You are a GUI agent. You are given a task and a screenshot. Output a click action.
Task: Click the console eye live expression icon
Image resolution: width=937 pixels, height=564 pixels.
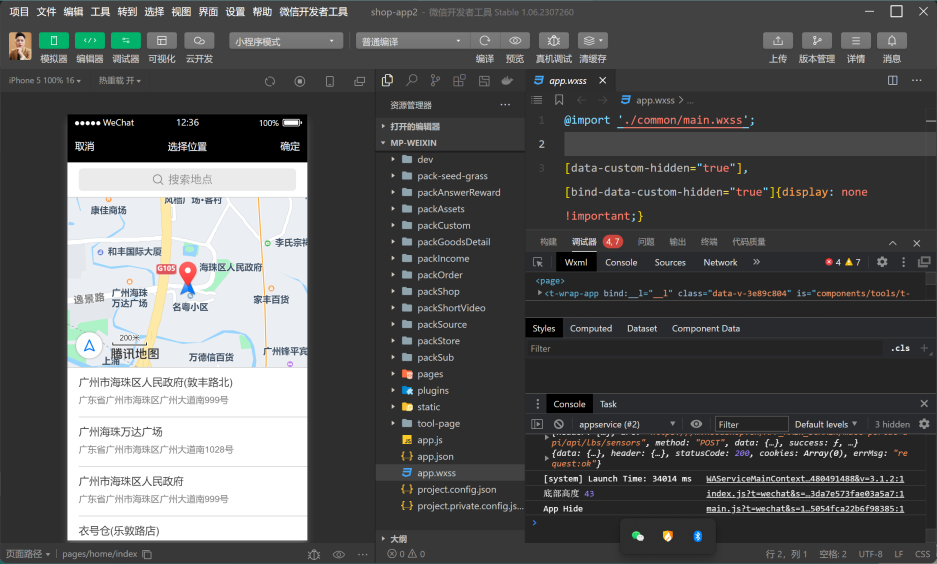(x=696, y=424)
